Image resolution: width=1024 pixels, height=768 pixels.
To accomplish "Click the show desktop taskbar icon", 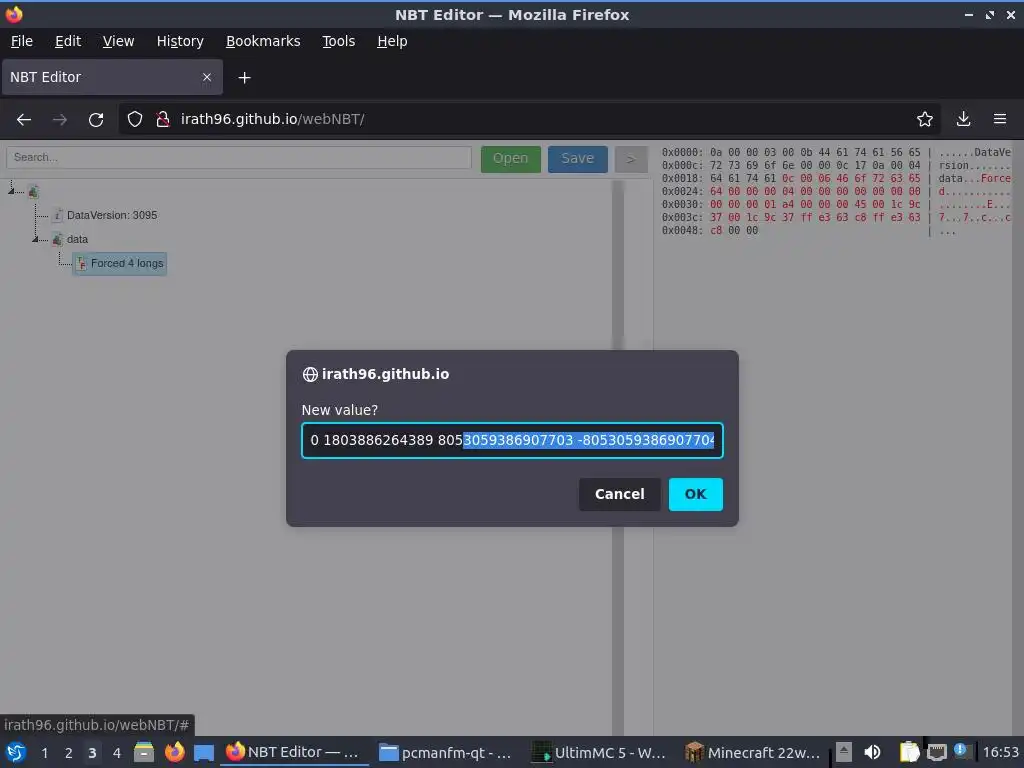I will (x=204, y=752).
